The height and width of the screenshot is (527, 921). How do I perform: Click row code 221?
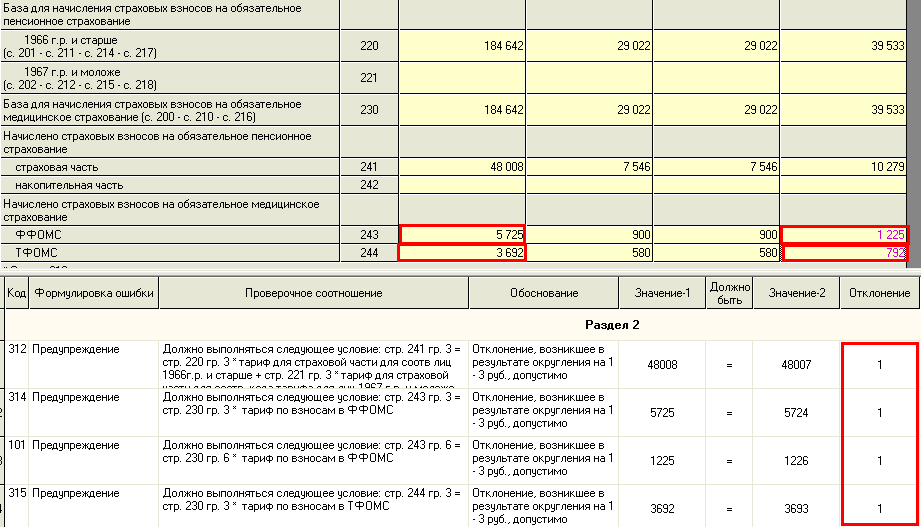pyautogui.click(x=369, y=78)
